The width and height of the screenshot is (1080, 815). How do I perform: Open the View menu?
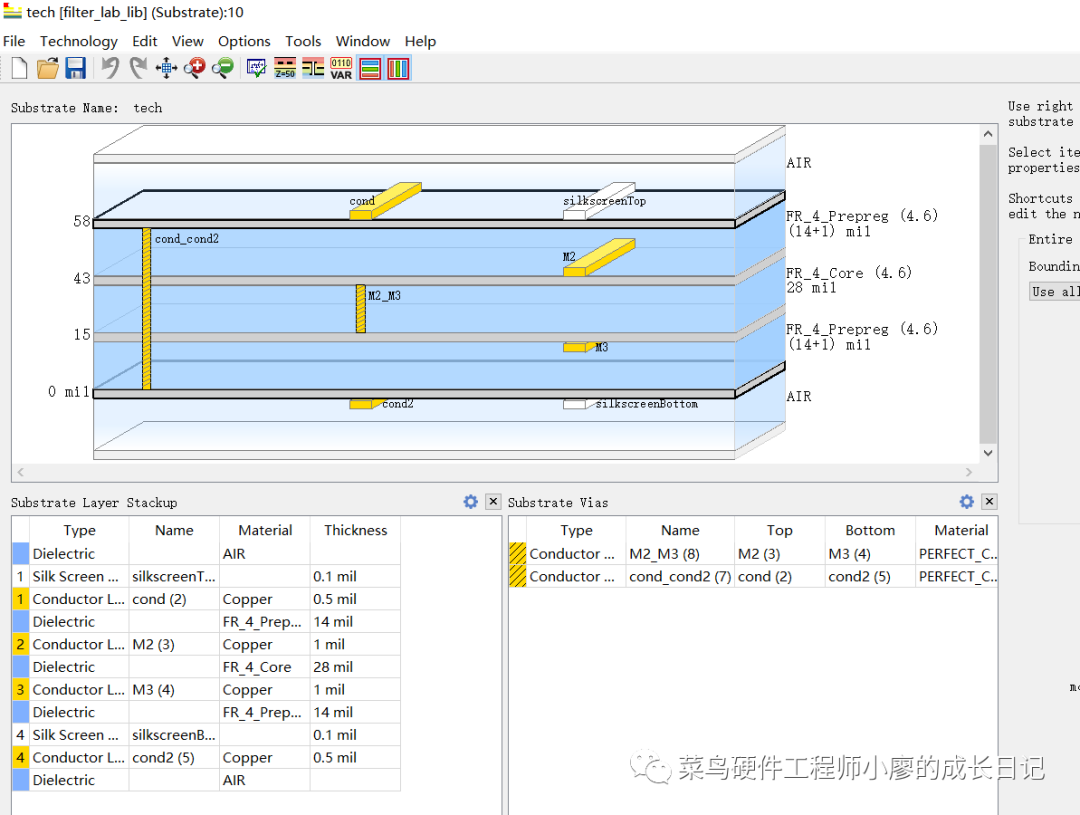coord(187,41)
